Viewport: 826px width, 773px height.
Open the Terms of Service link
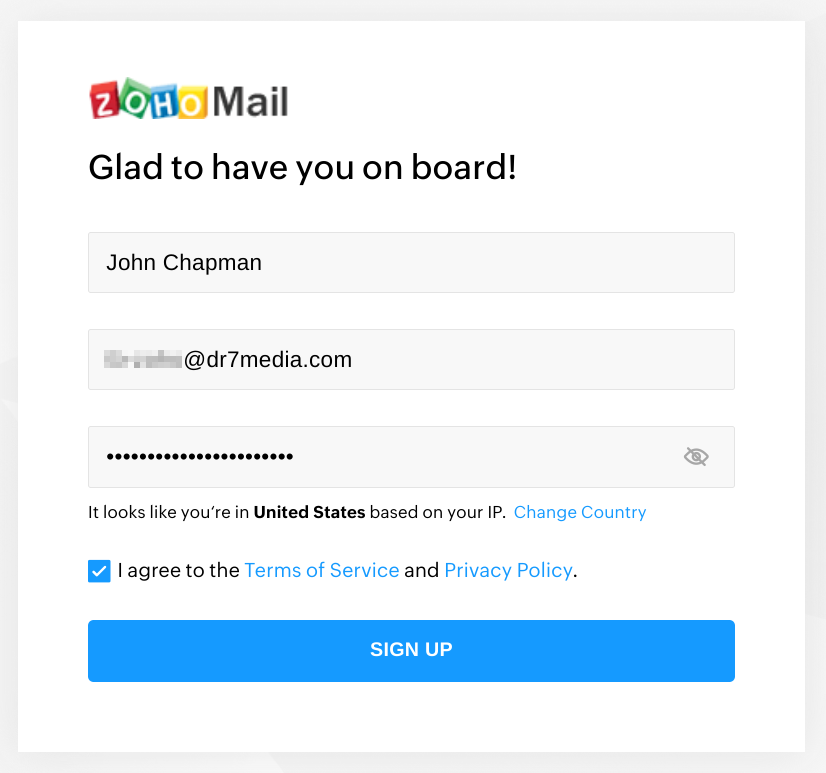click(322, 571)
